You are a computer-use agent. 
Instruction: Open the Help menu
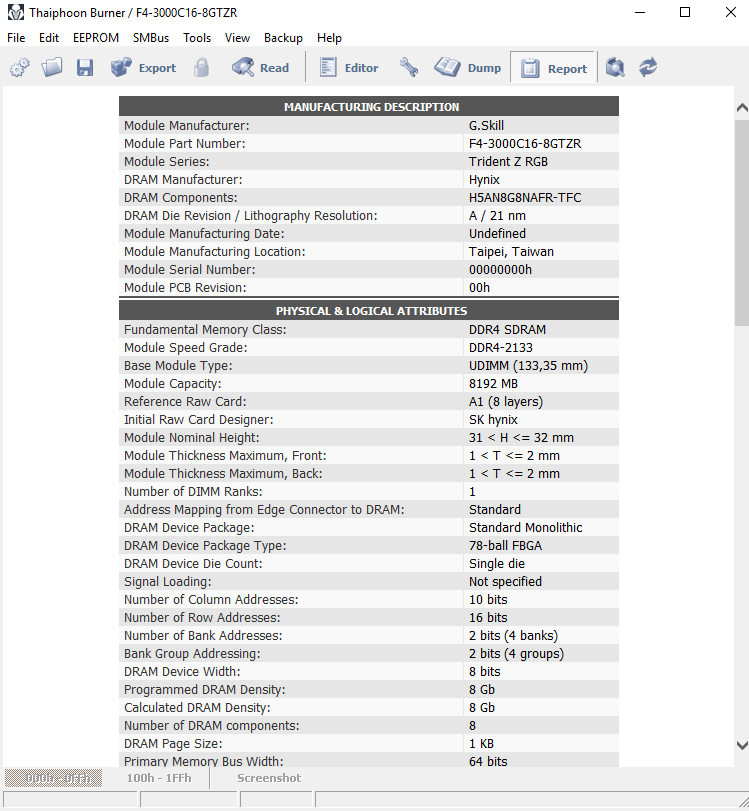329,38
